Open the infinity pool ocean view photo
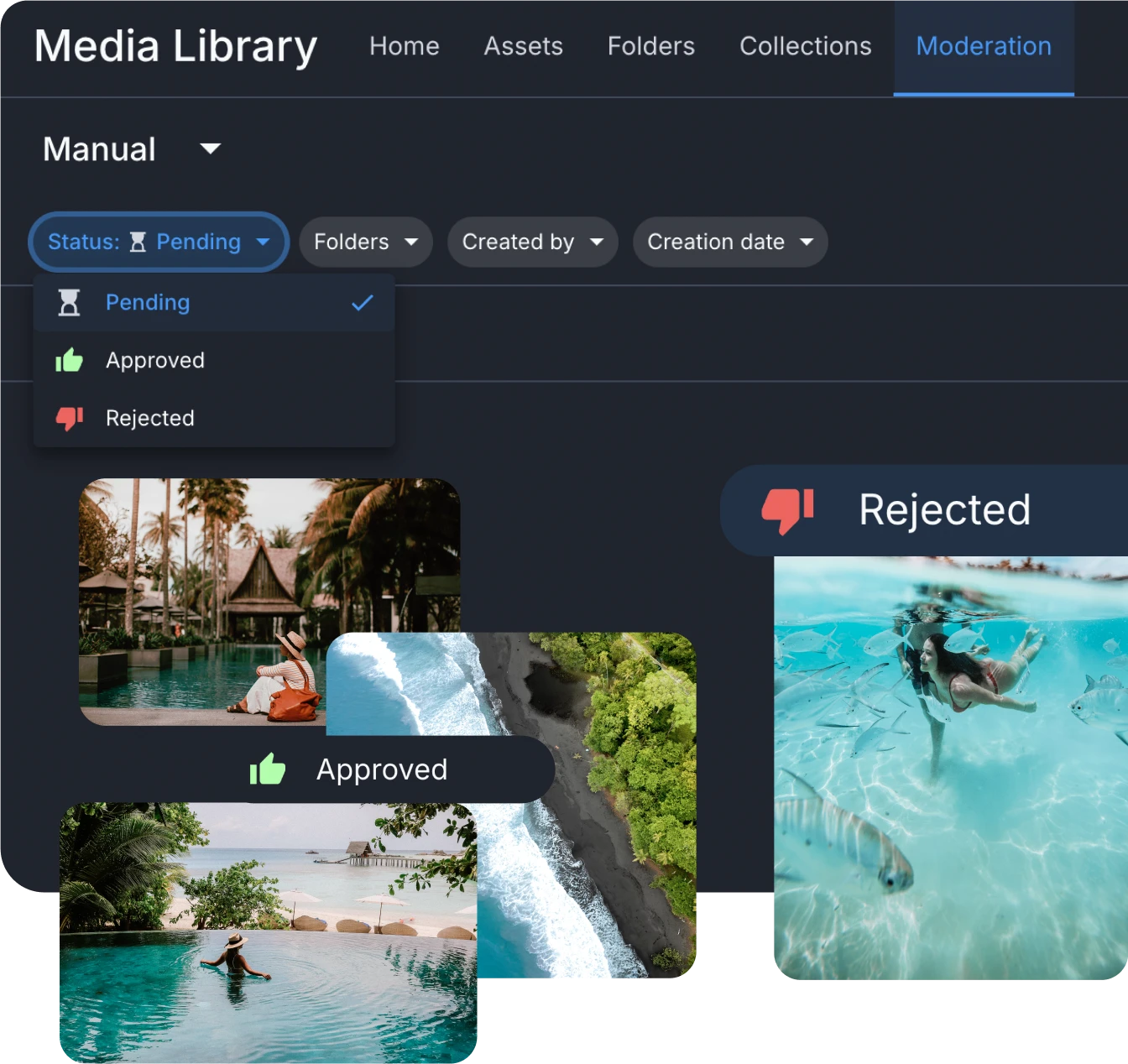Screen dimensions: 1128x1064 (x=269, y=933)
